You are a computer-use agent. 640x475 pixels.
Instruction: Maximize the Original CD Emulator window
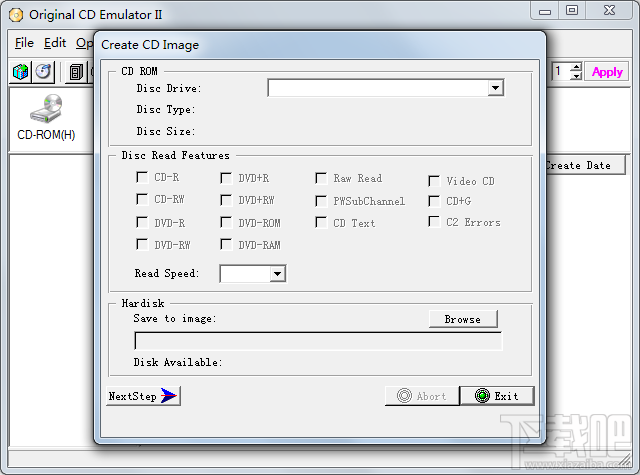572,11
